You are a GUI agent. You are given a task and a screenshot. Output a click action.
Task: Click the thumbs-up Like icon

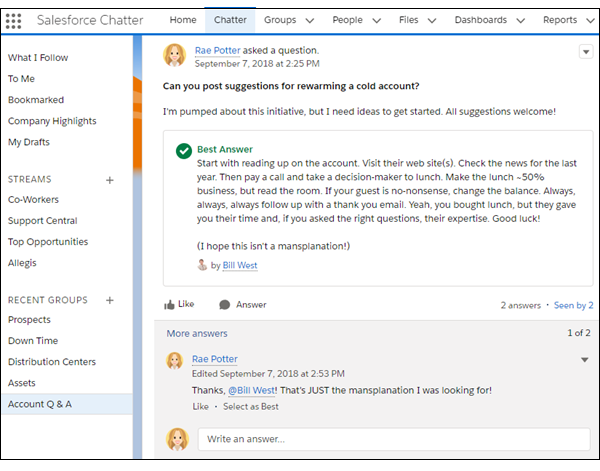click(x=169, y=305)
